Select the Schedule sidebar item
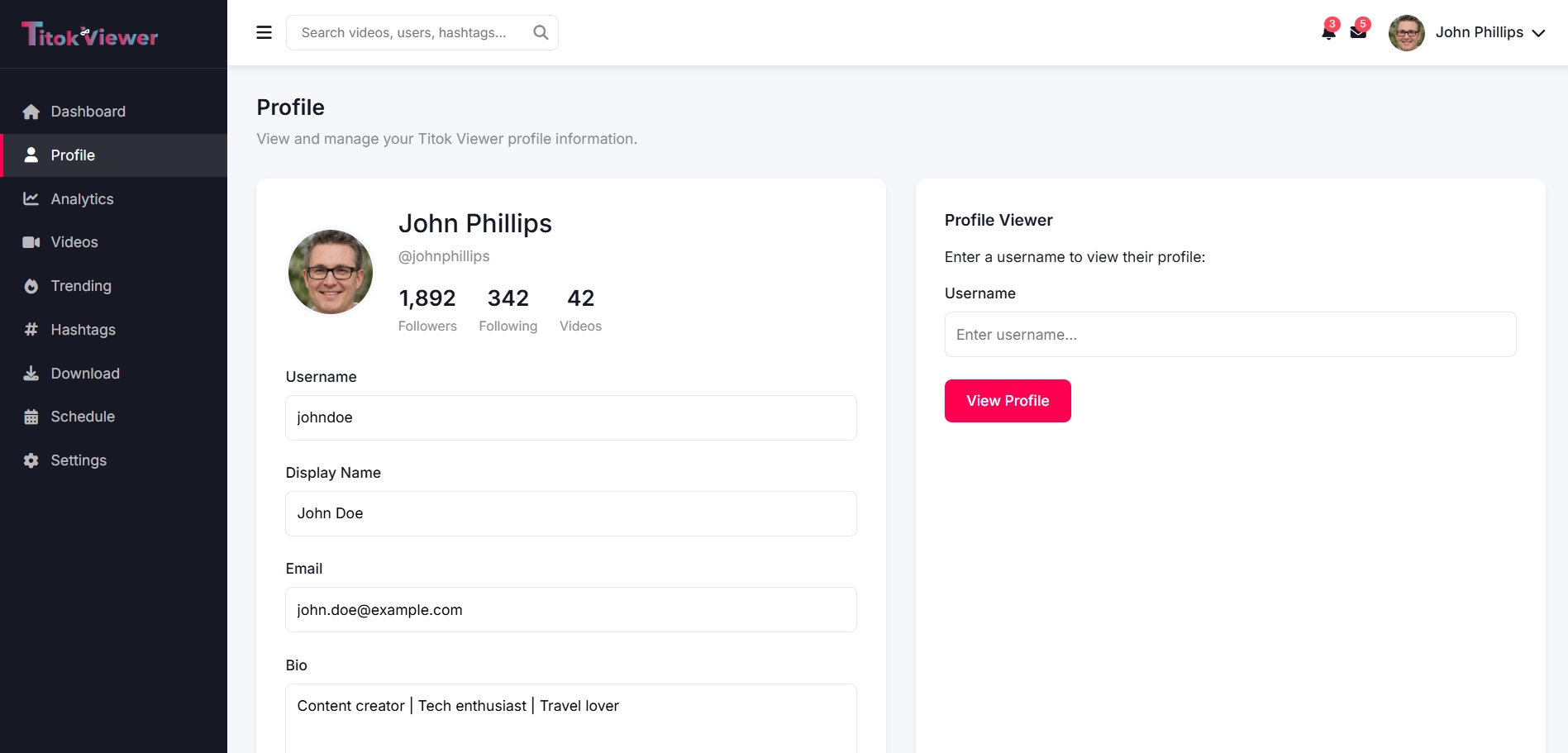 tap(83, 417)
